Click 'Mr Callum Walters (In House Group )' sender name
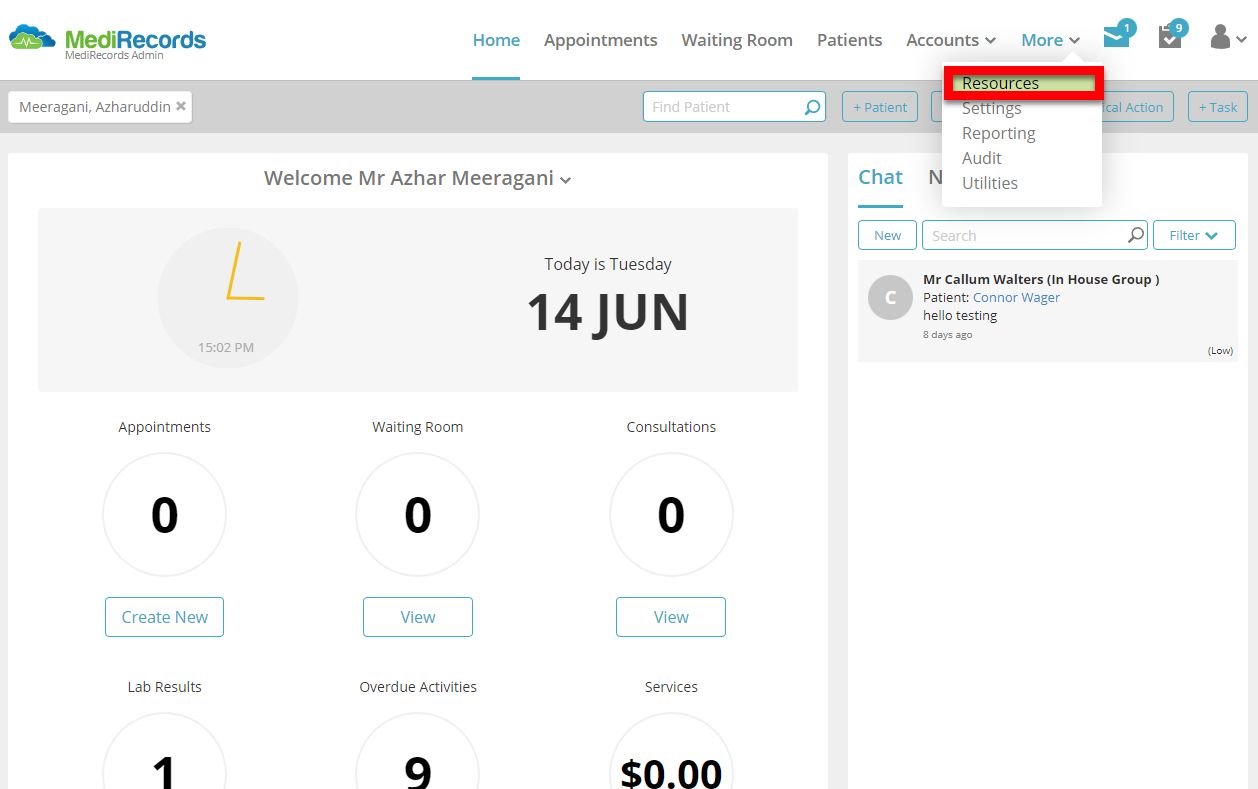This screenshot has height=789, width=1258. 1041,279
